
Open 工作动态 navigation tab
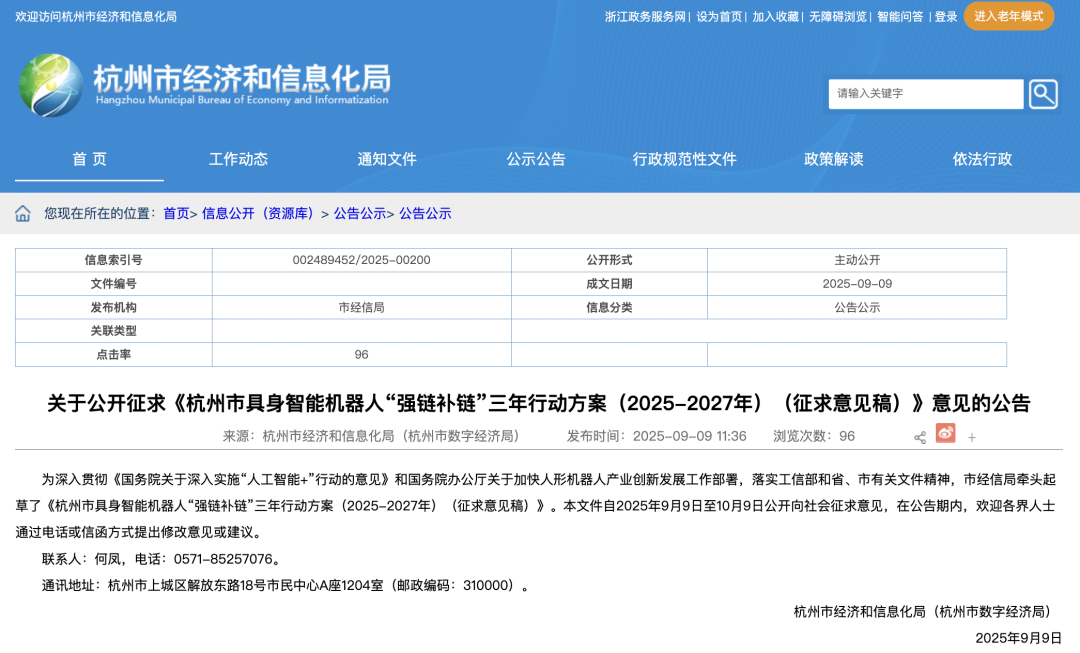point(238,159)
